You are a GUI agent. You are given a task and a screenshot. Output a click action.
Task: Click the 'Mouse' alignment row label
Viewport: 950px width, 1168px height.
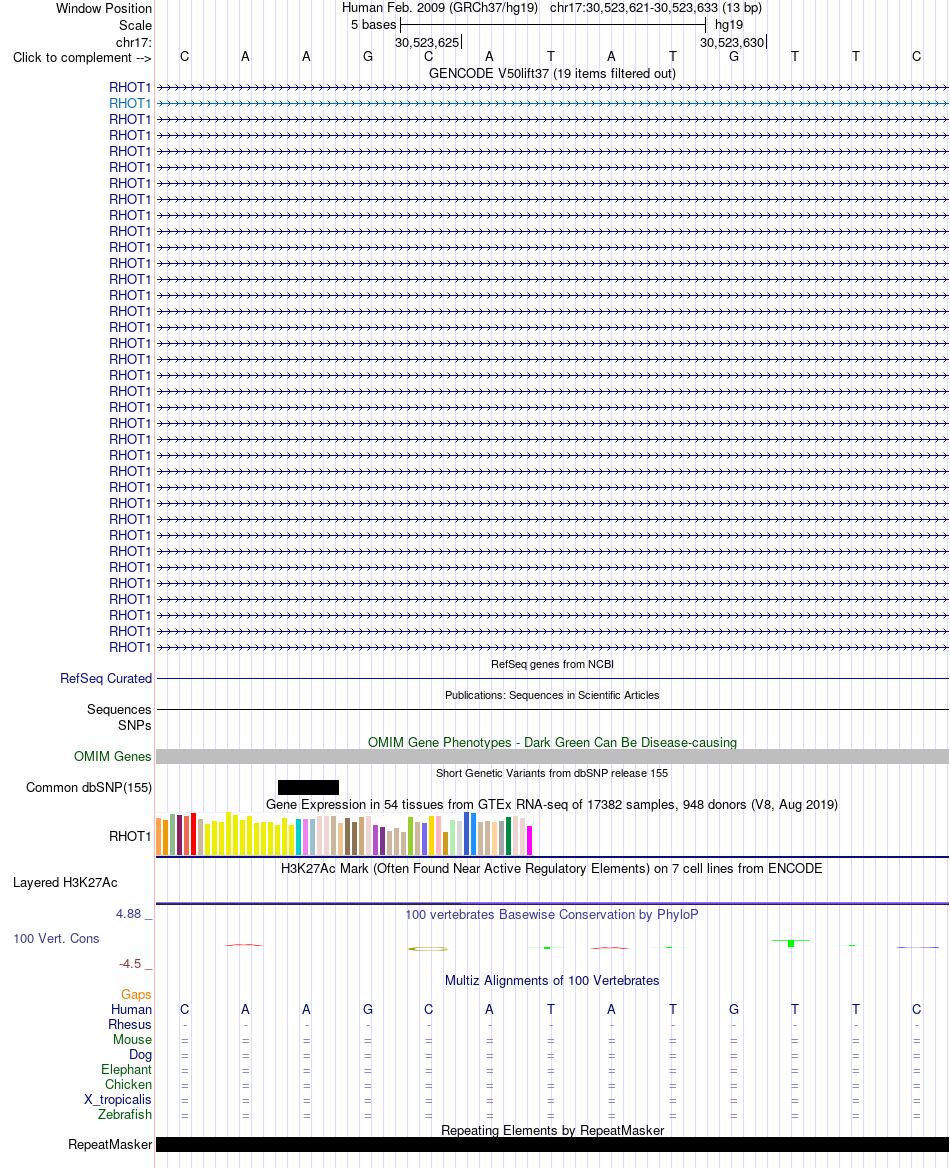[x=133, y=1040]
